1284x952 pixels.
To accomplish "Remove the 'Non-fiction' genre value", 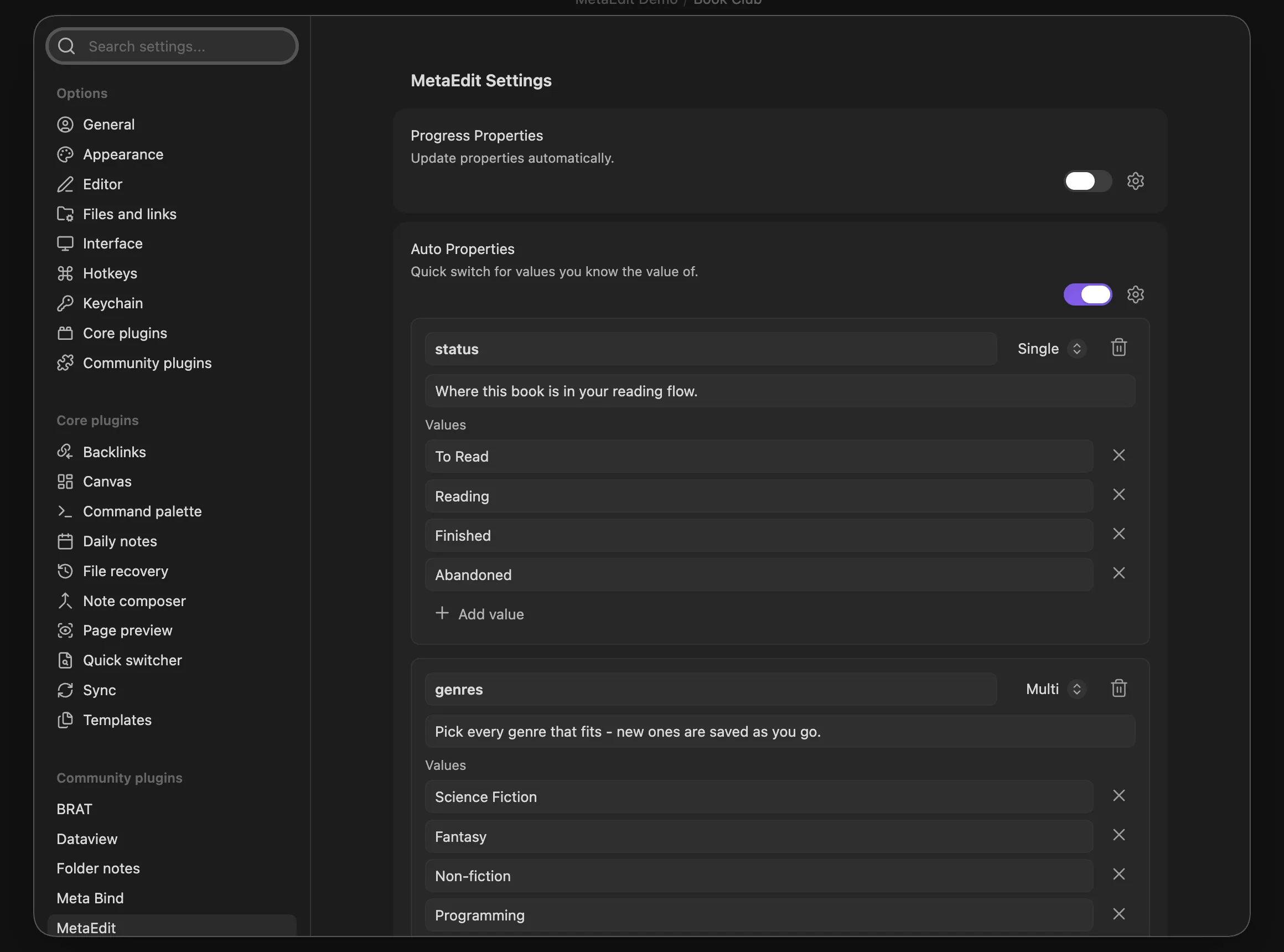I will (x=1119, y=874).
